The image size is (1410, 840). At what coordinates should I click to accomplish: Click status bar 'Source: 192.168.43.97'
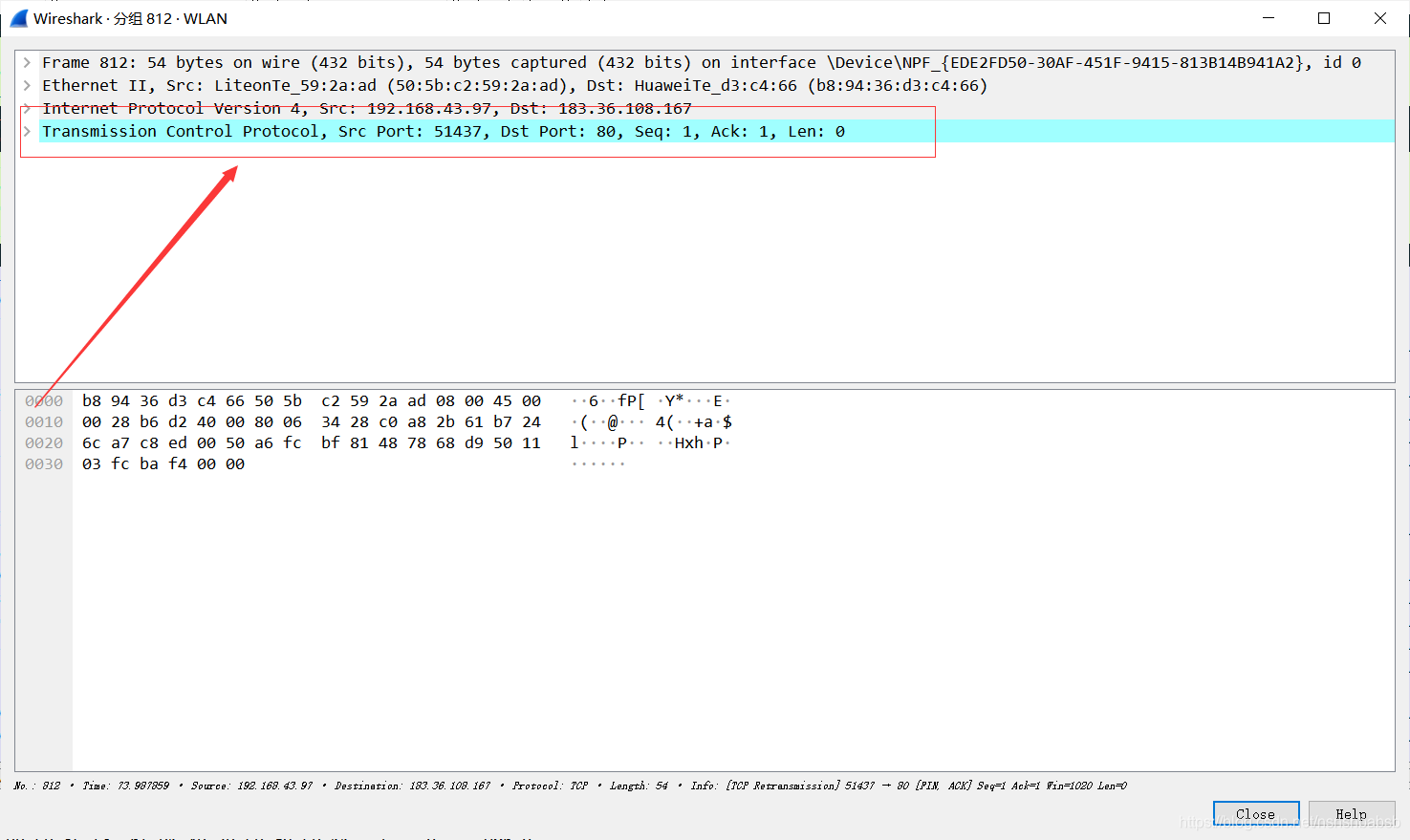[x=251, y=786]
